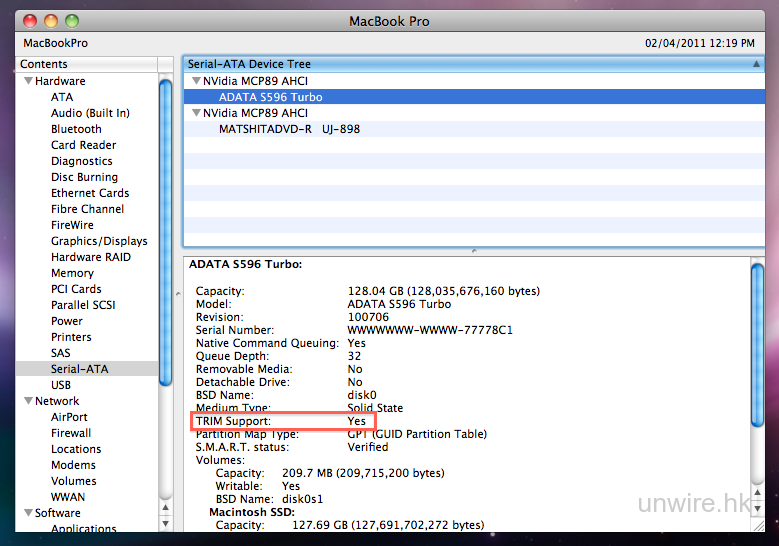
Task: Click the TRIM Support value in details
Action: coord(356,422)
